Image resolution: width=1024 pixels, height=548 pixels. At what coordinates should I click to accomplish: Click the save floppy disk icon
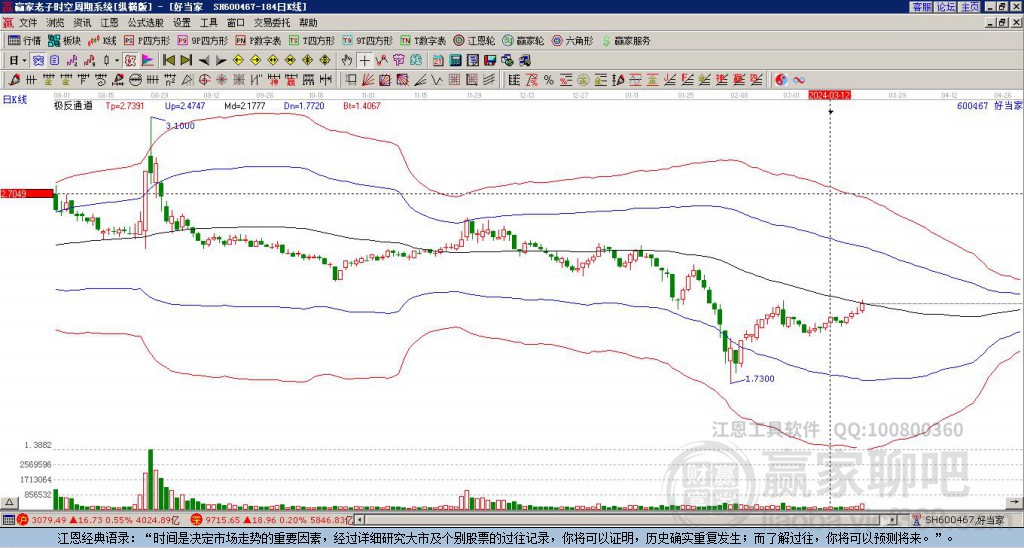pos(490,60)
